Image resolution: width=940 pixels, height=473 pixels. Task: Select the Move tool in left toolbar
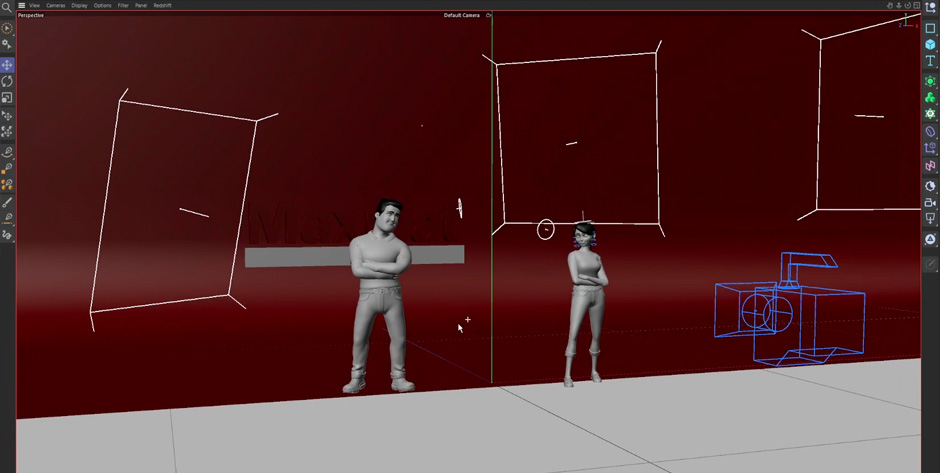pos(7,65)
